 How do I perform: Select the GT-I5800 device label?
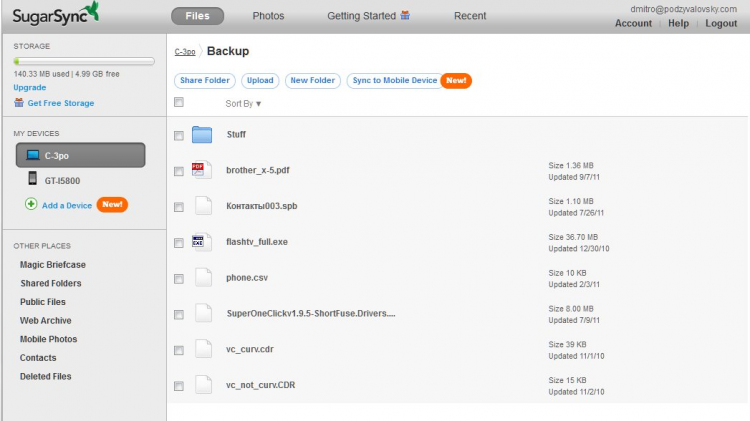pos(62,181)
